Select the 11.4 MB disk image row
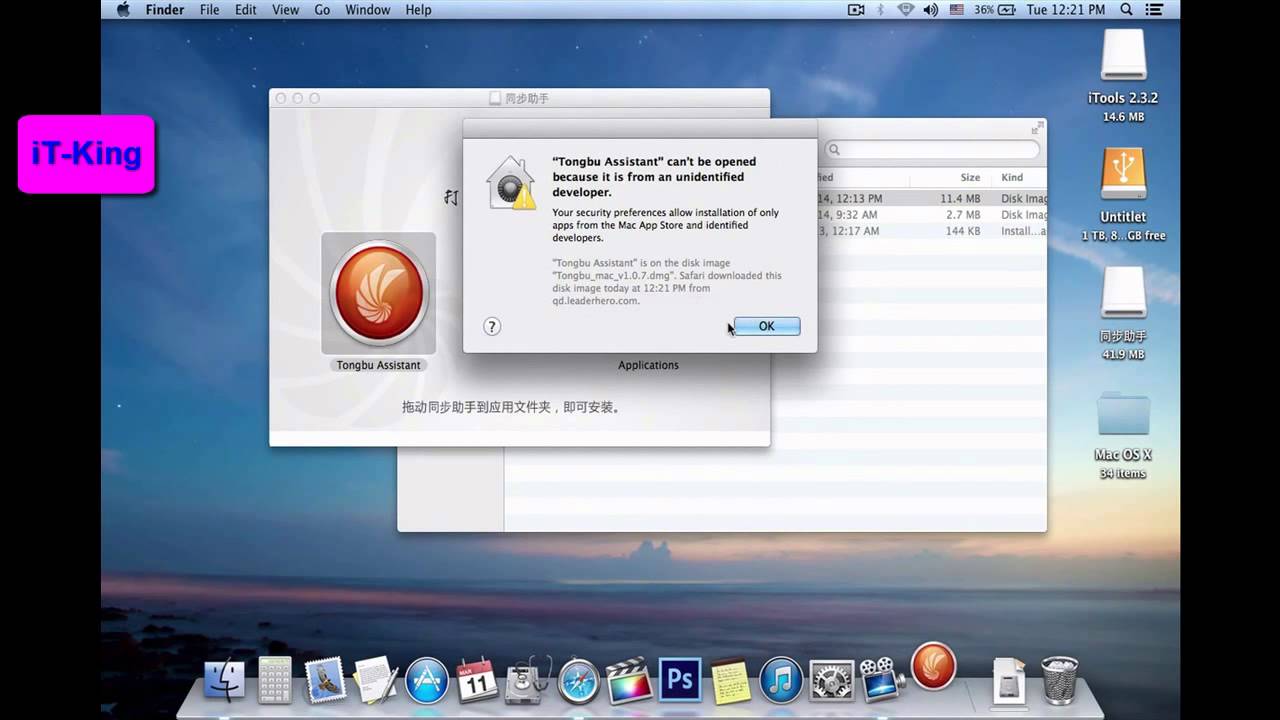The width and height of the screenshot is (1280, 720). click(x=932, y=199)
